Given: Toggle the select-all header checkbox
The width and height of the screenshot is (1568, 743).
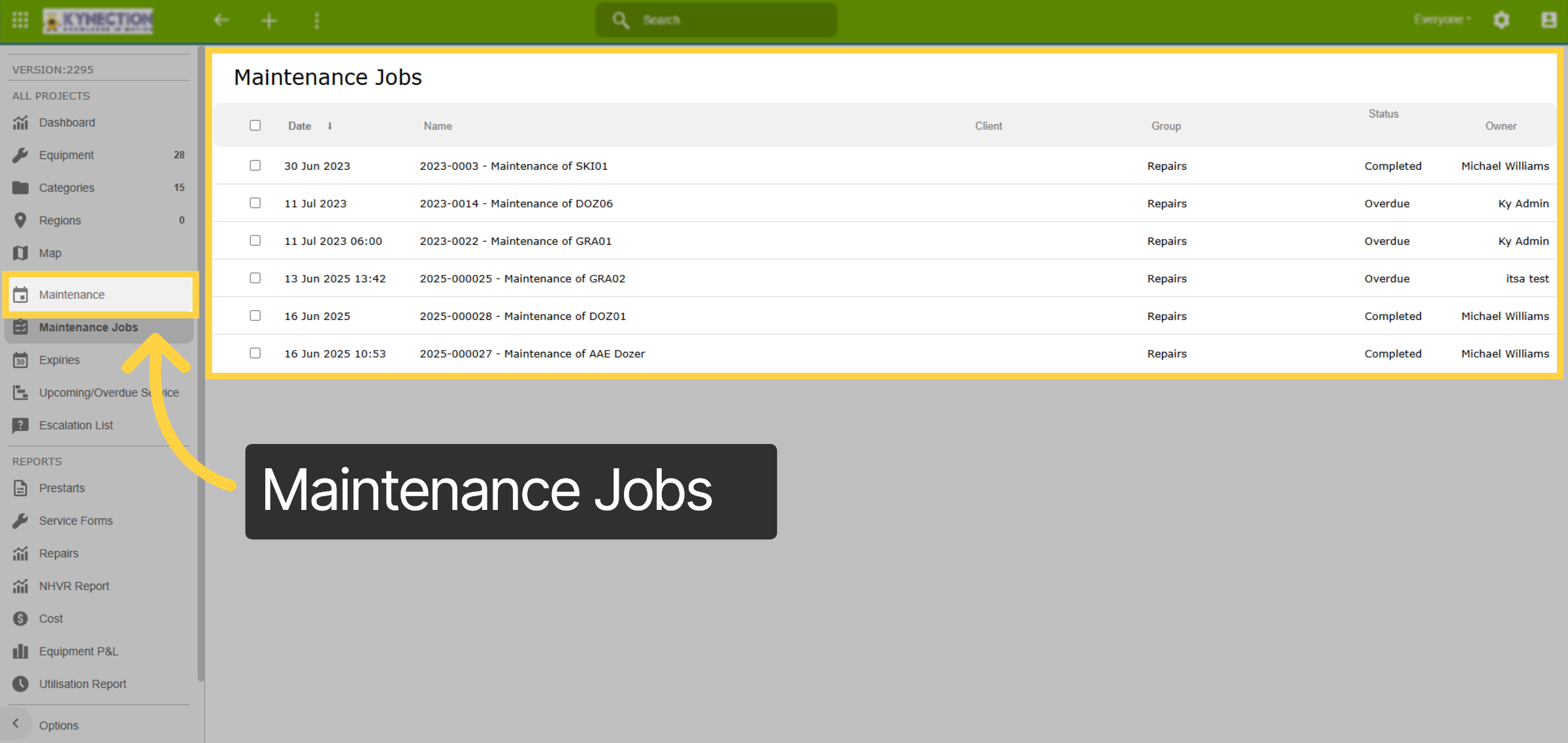Looking at the screenshot, I should [255, 125].
